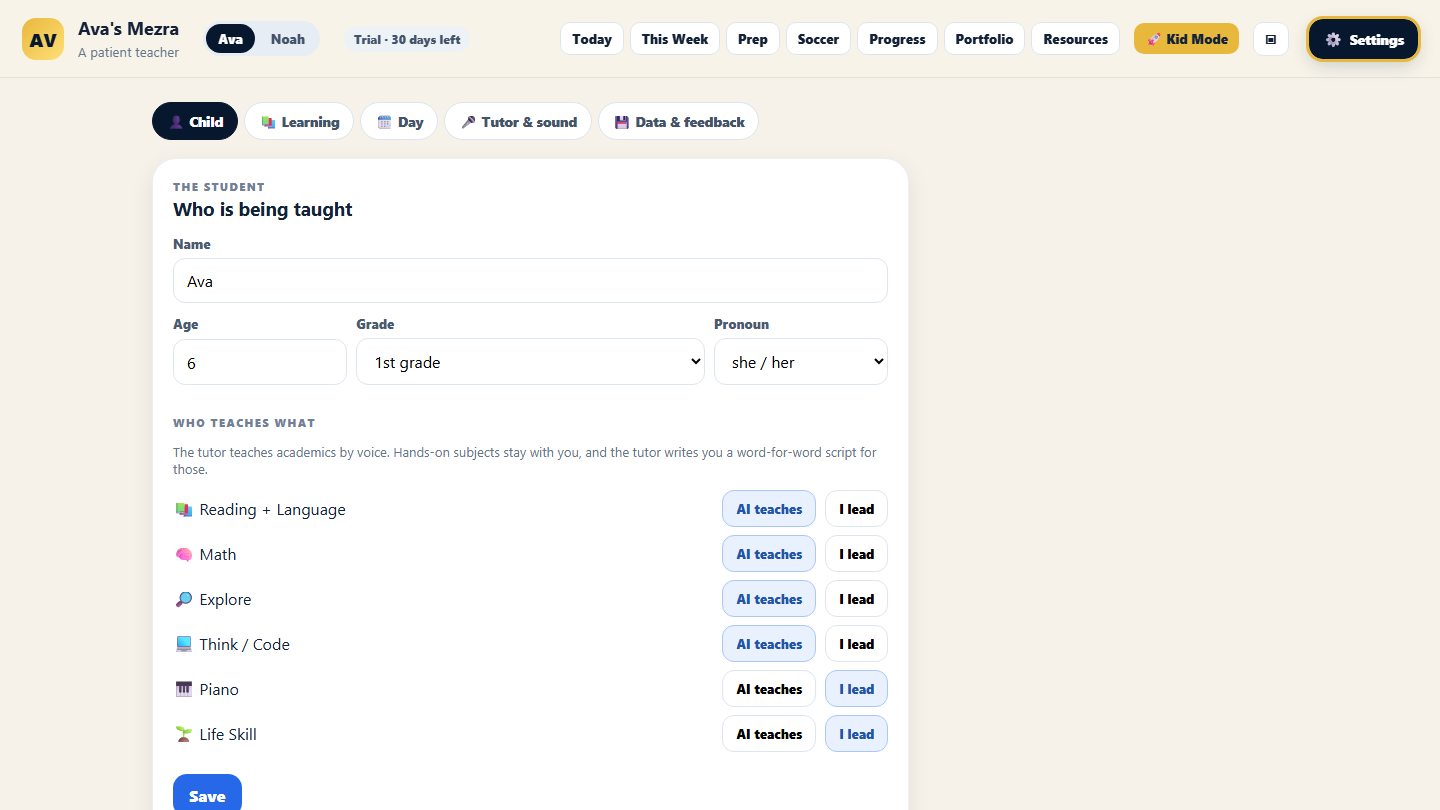Open the Day settings tab

click(x=399, y=122)
